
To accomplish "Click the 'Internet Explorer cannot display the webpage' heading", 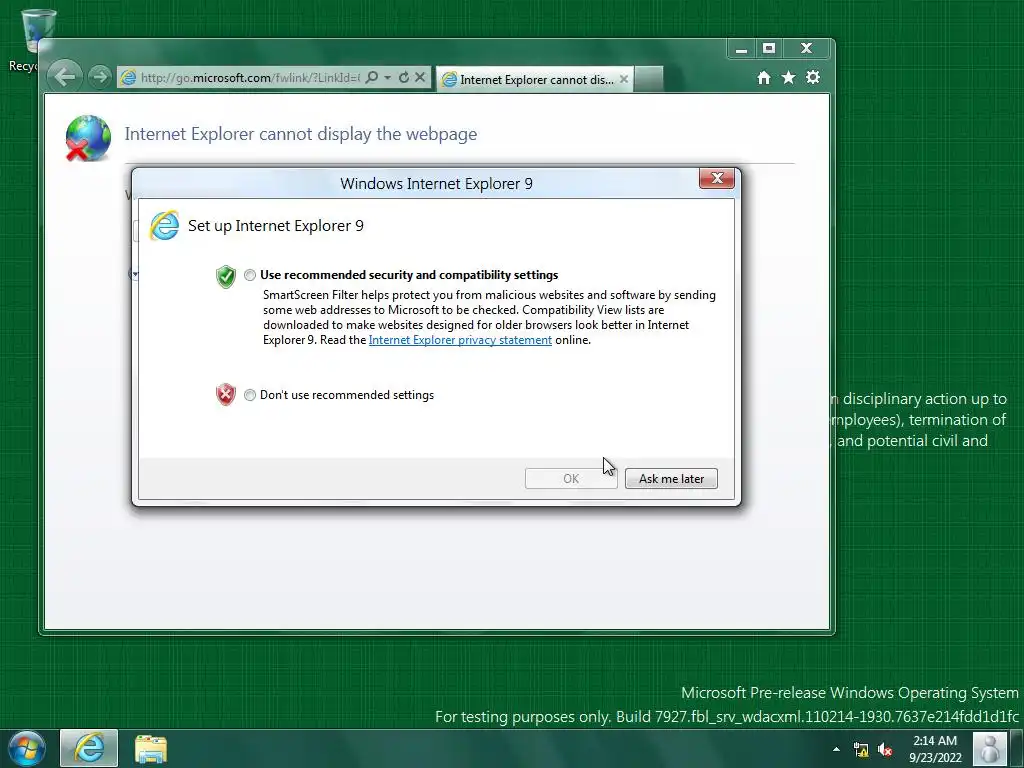I will coord(300,134).
